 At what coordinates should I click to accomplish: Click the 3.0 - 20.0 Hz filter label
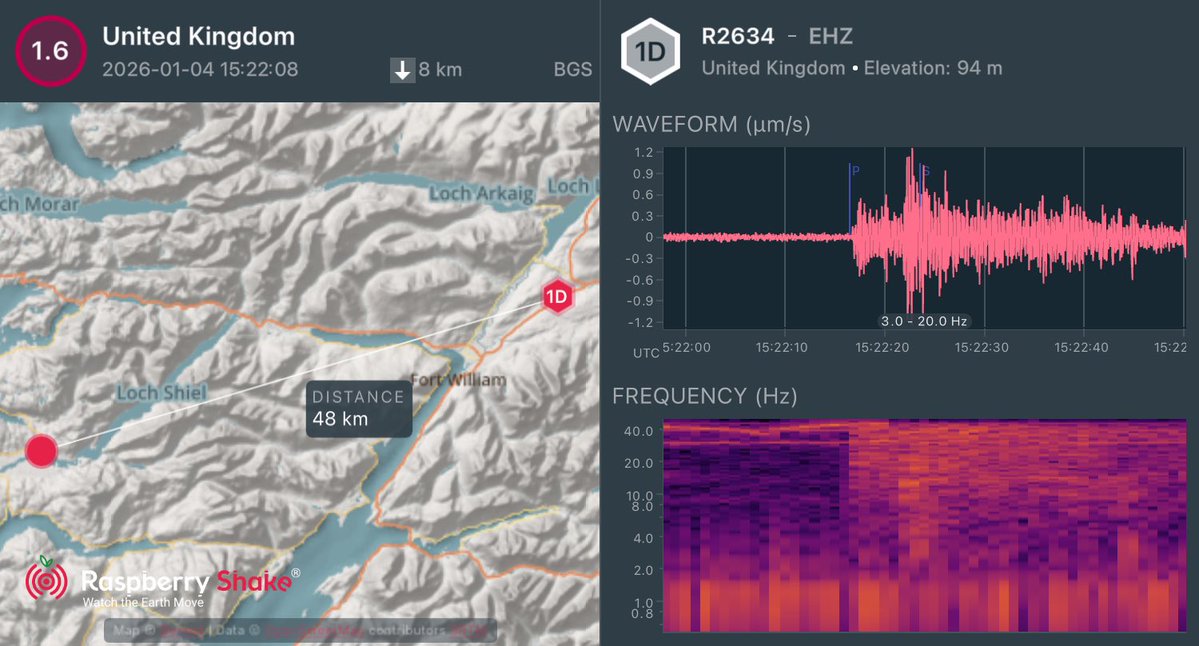click(924, 321)
